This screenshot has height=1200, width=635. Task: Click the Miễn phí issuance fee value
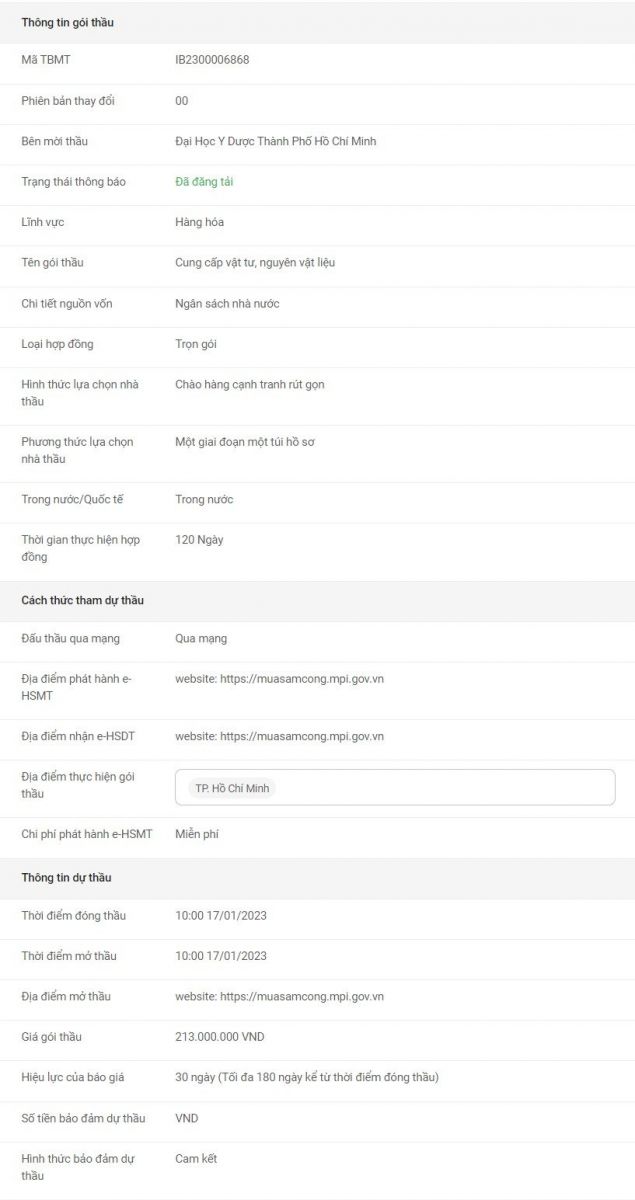tap(197, 834)
